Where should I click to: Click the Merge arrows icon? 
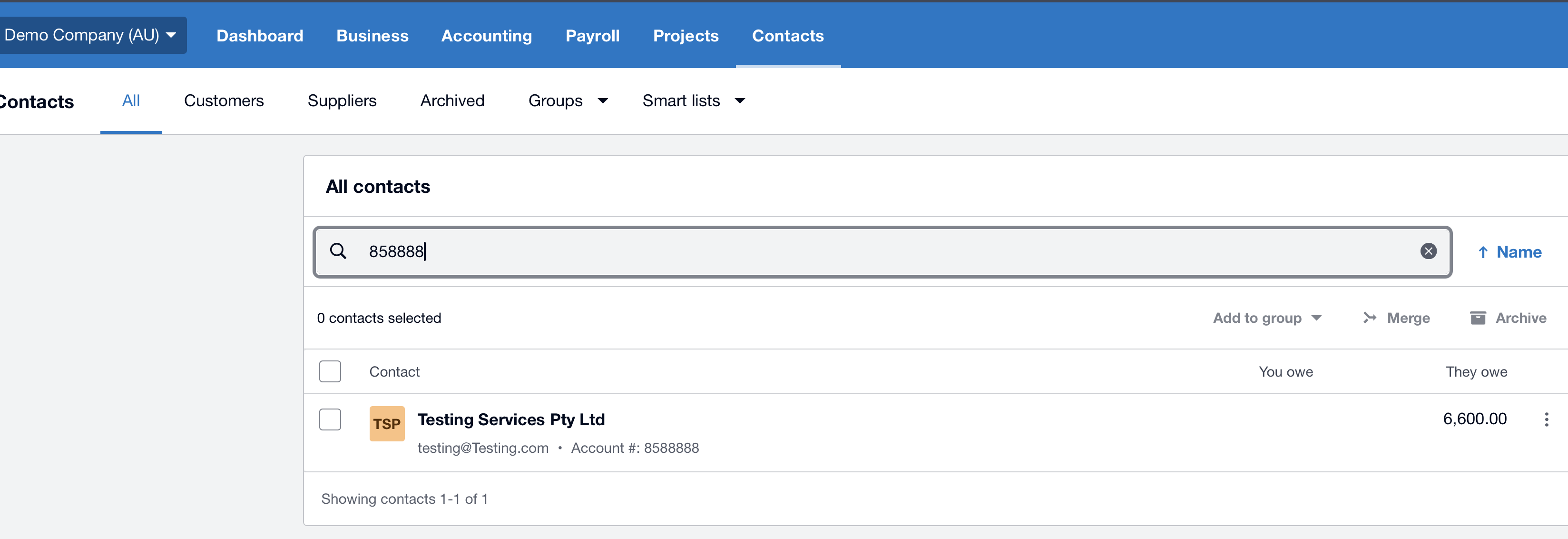pos(1370,318)
